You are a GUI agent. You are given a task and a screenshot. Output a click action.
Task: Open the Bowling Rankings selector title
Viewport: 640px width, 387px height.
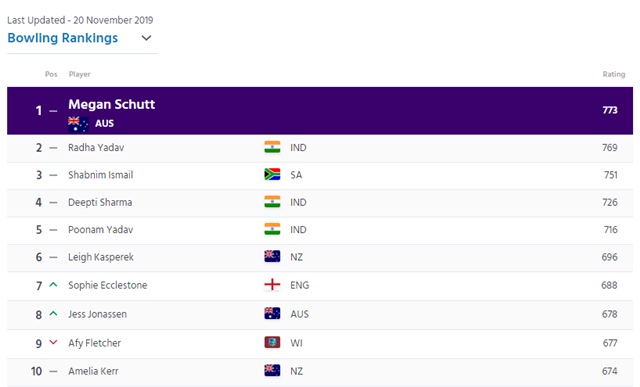click(62, 38)
